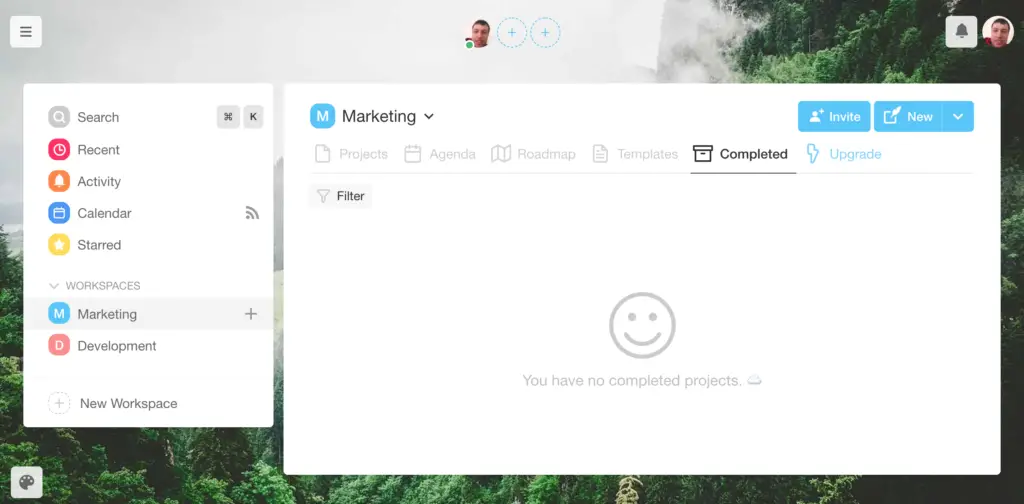Click the yellow Starred star icon

tap(59, 245)
